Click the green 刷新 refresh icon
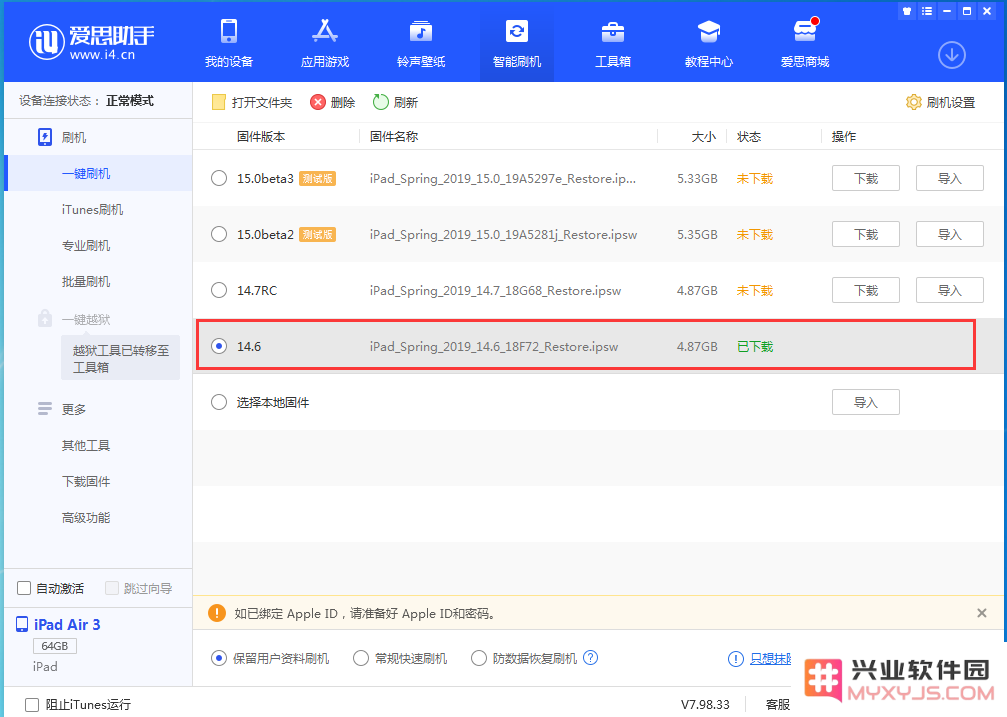This screenshot has width=1007, height=717. (381, 102)
